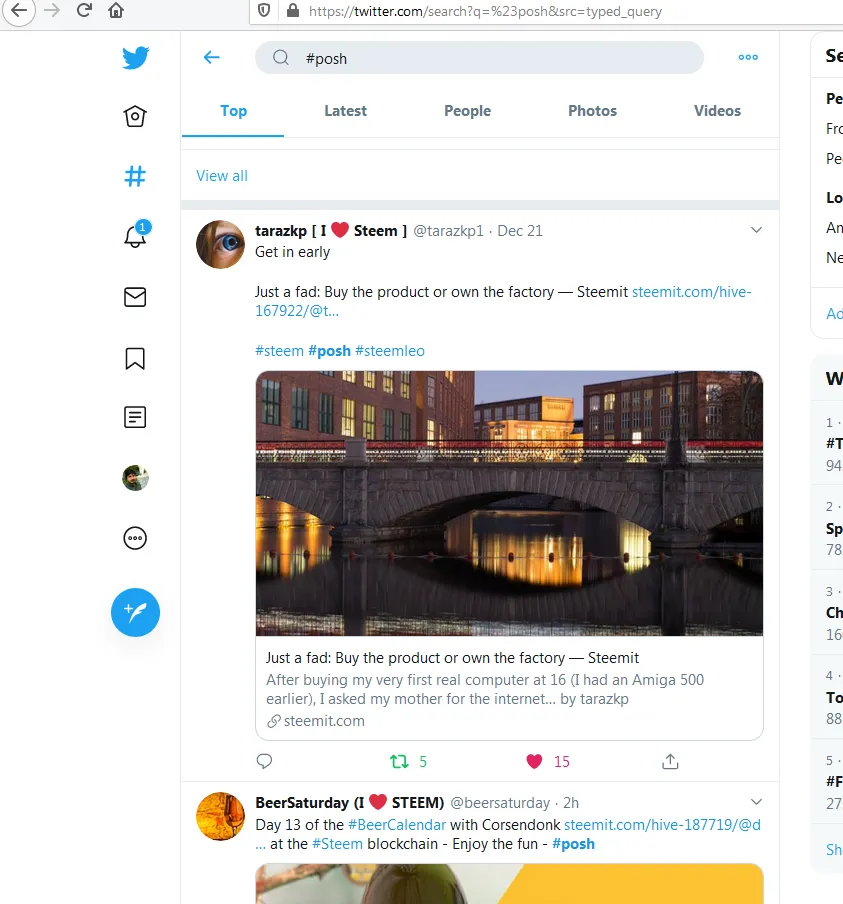Open Bookmarks icon in sidebar
843x904 pixels.
[x=135, y=358]
